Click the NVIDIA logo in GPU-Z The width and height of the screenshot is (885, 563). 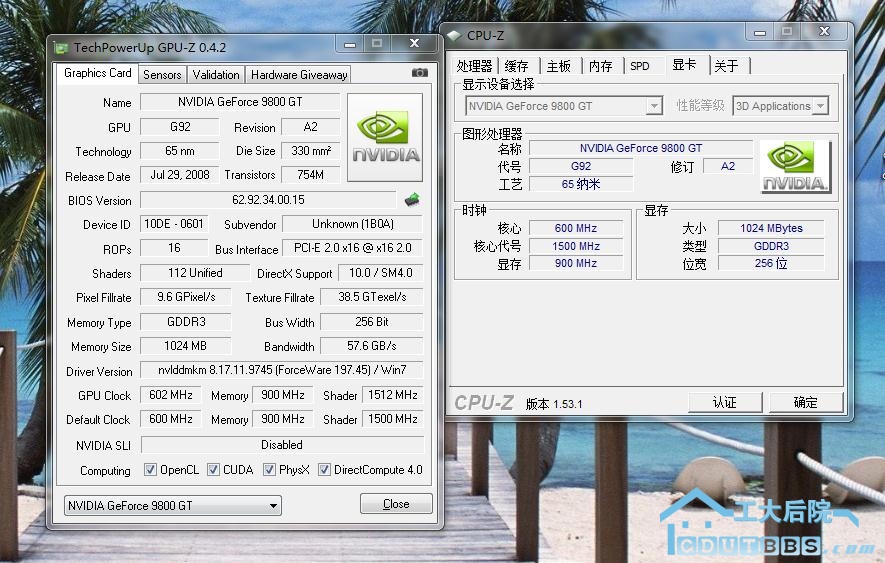(385, 137)
